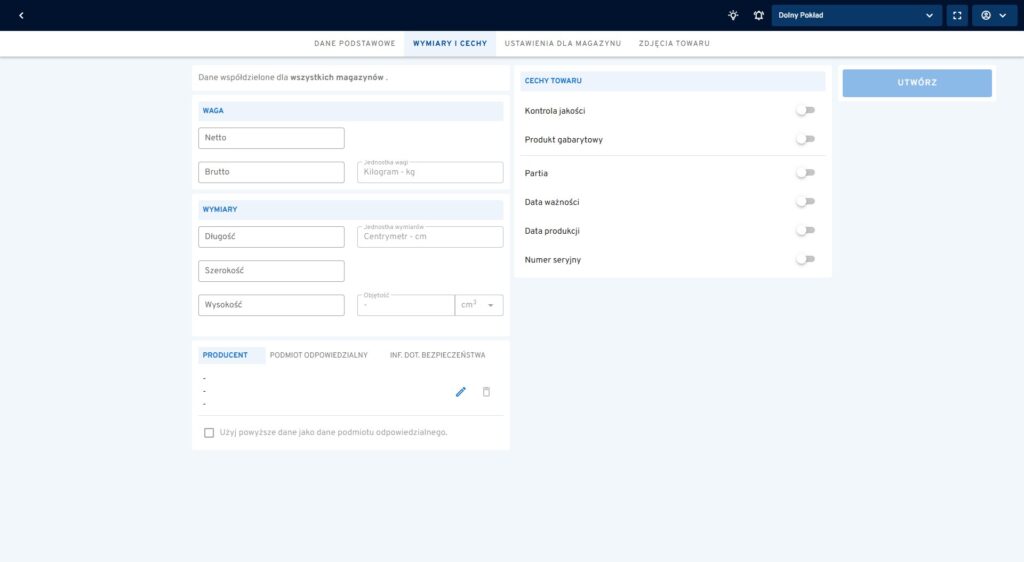Image resolution: width=1024 pixels, height=562 pixels.
Task: Click the back arrow in top bar
Action: click(21, 15)
